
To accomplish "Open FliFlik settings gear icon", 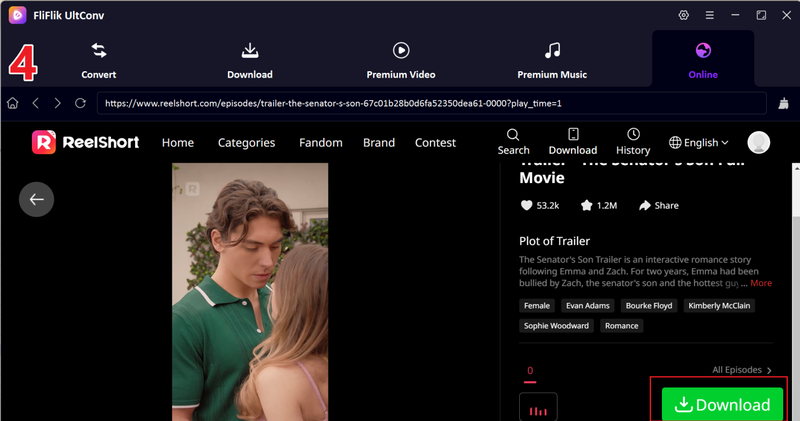I will [x=684, y=15].
